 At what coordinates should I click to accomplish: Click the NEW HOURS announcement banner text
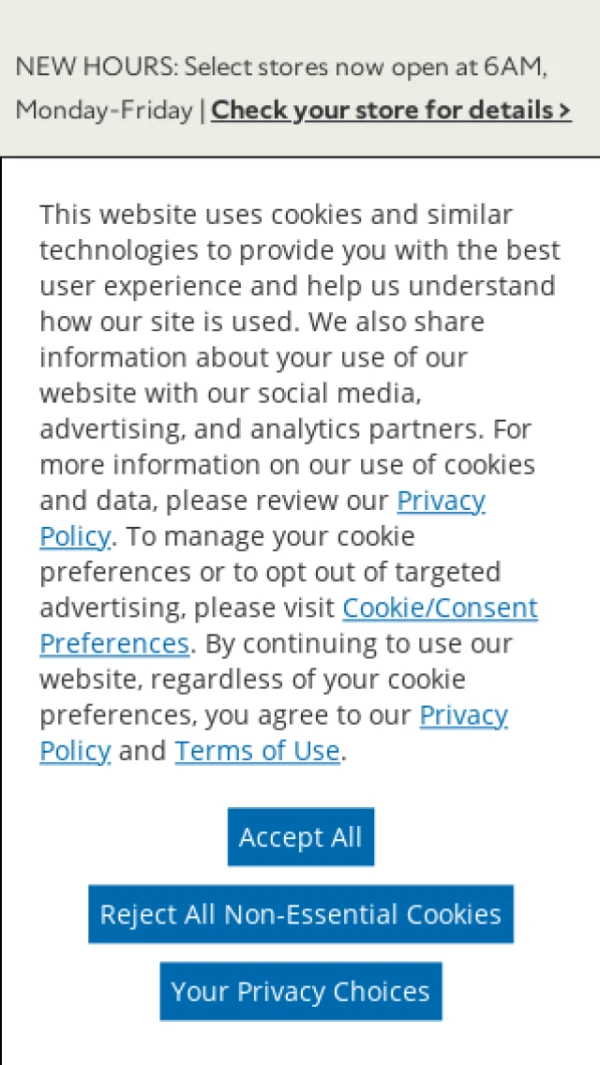(x=280, y=69)
